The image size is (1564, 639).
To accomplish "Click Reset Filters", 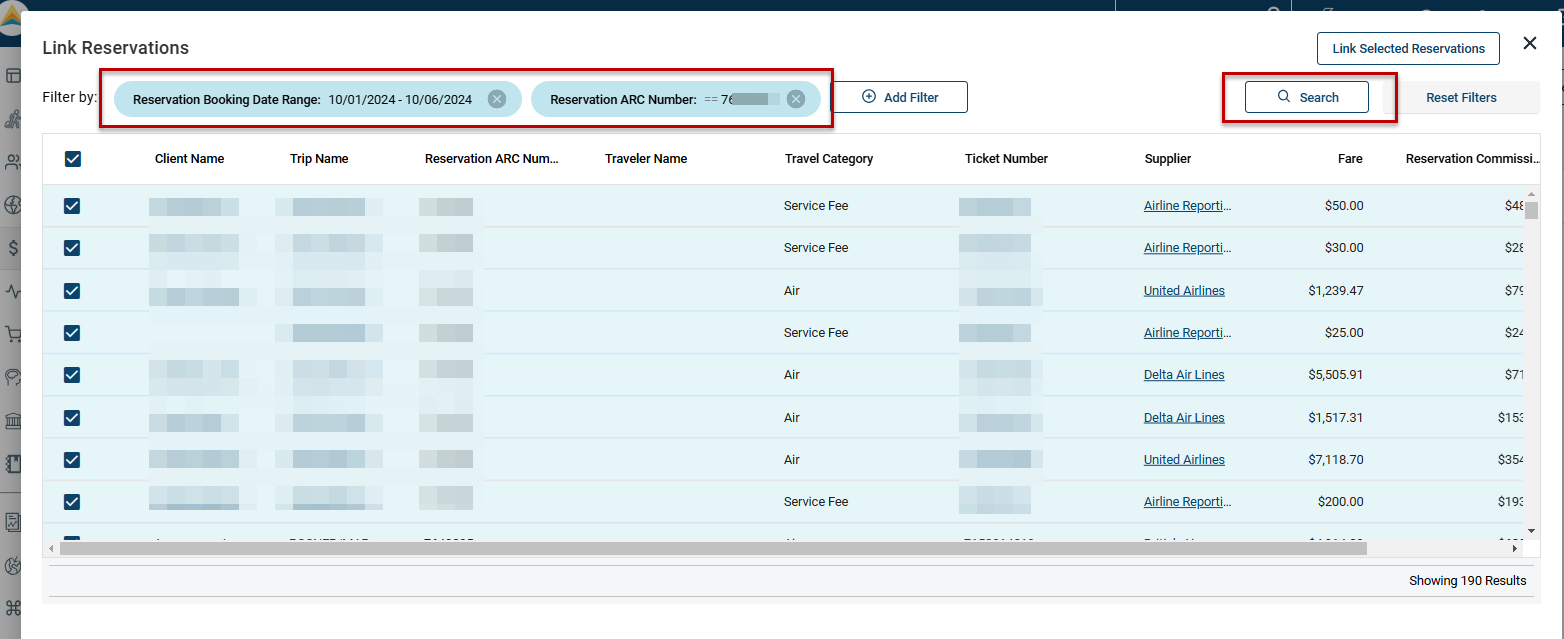I will tap(1461, 97).
